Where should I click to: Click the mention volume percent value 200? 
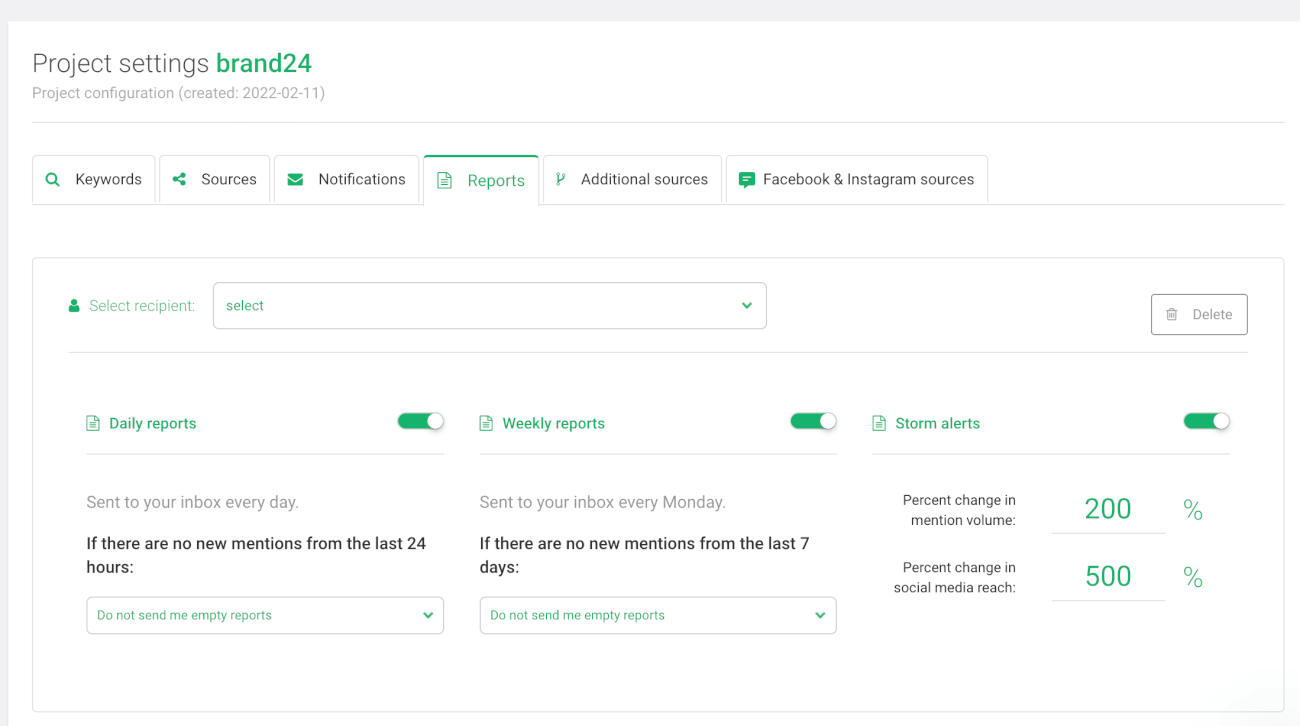[1108, 509]
